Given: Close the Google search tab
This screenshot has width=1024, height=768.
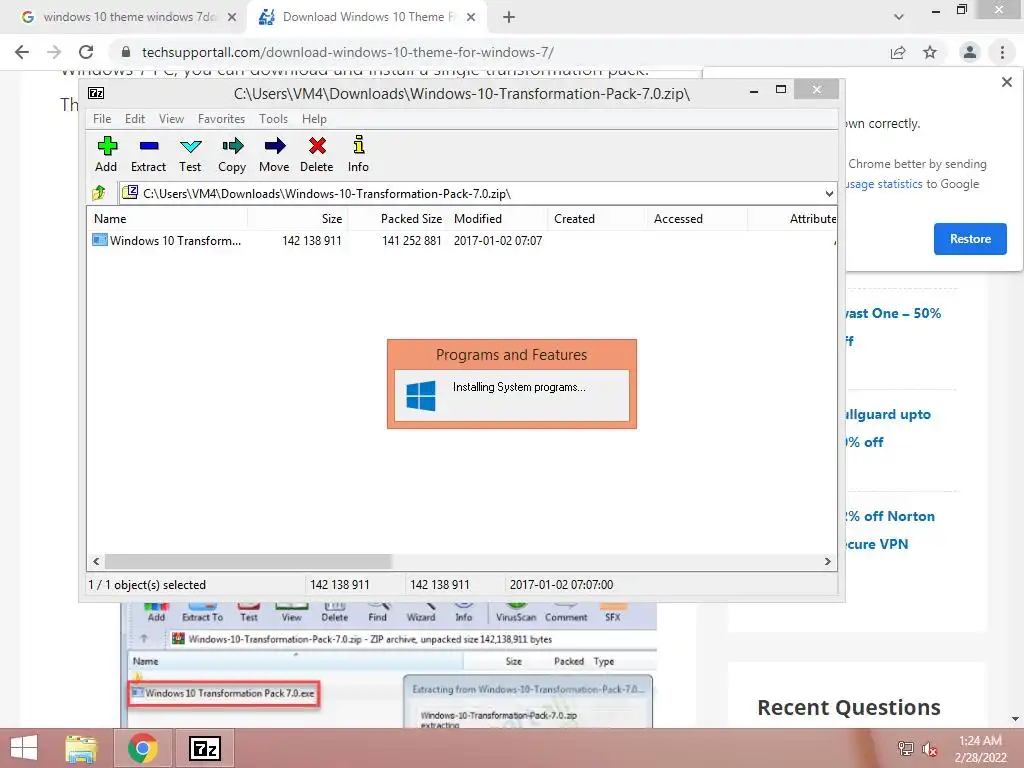Looking at the screenshot, I should [231, 17].
